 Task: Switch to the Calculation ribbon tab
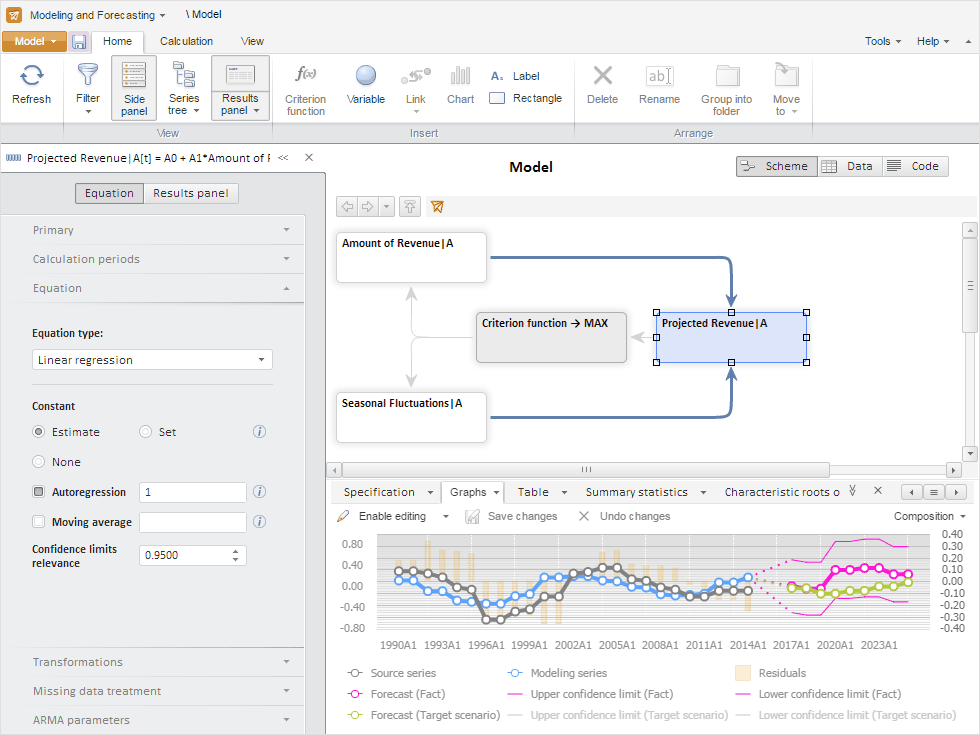(186, 42)
